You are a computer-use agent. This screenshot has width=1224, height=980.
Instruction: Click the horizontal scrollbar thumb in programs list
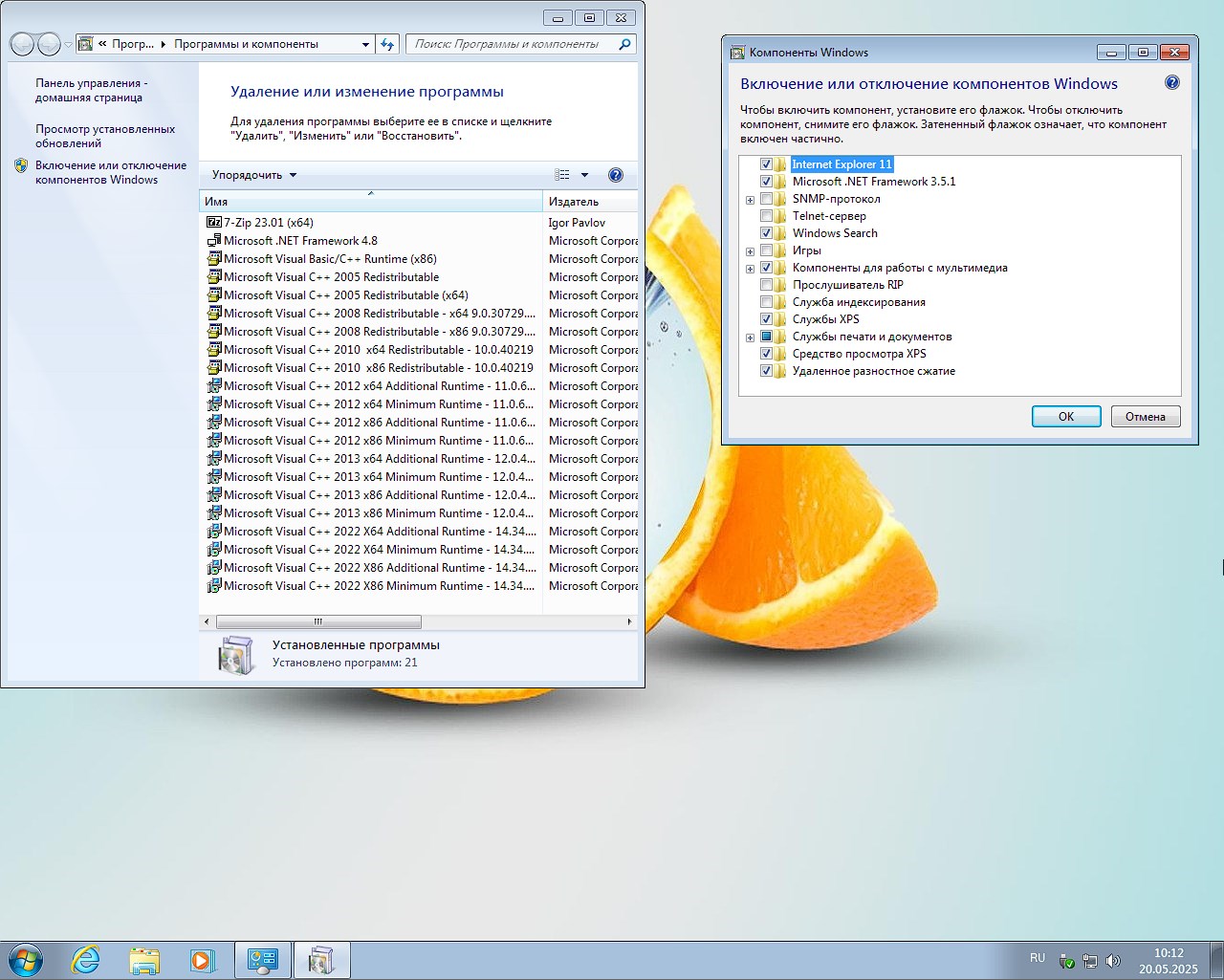click(319, 621)
